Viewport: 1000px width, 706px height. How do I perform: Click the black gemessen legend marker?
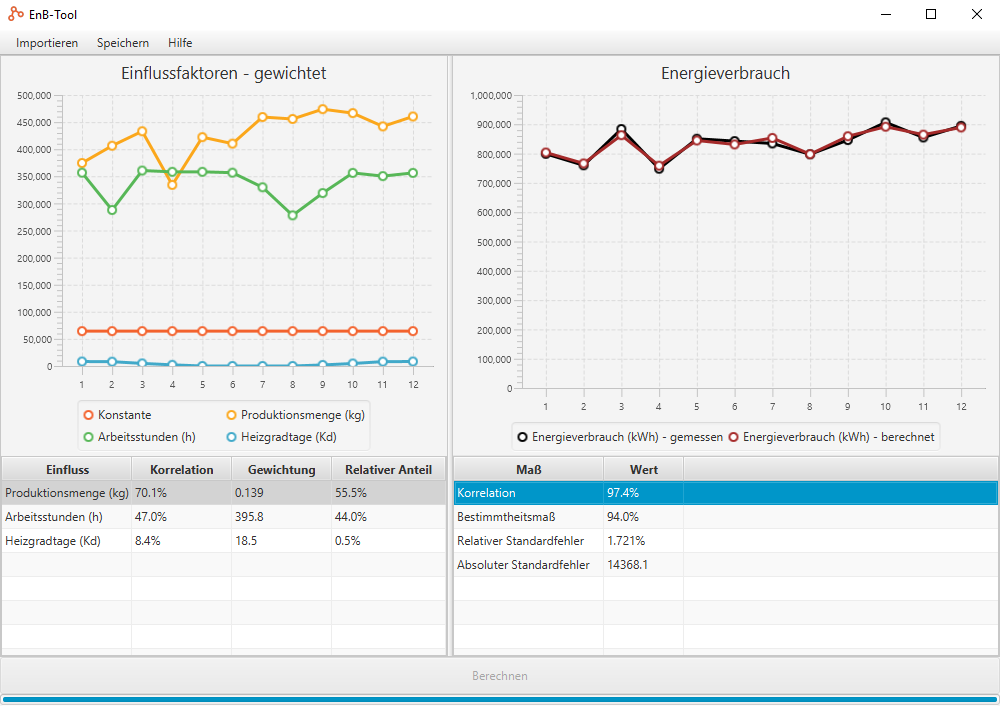coord(522,437)
